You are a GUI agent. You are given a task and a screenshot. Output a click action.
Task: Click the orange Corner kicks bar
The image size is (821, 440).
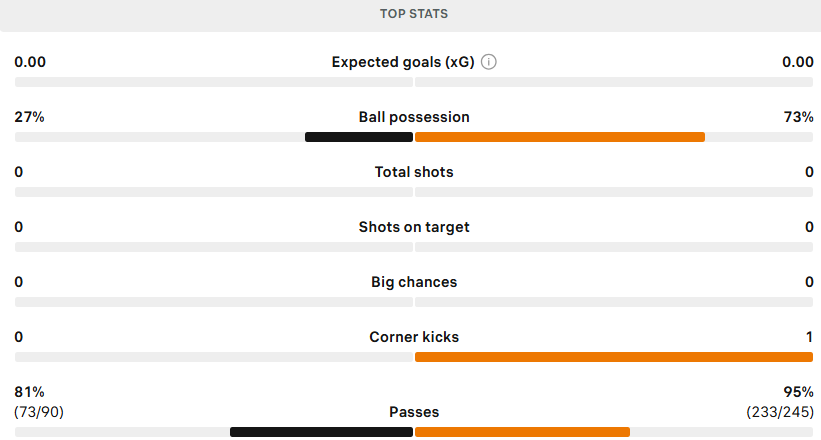[614, 357]
